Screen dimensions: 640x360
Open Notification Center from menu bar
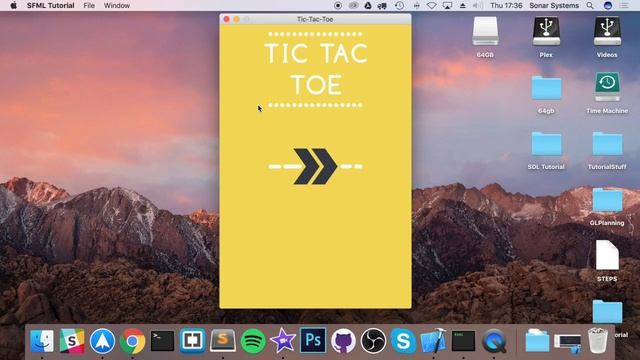pos(624,5)
